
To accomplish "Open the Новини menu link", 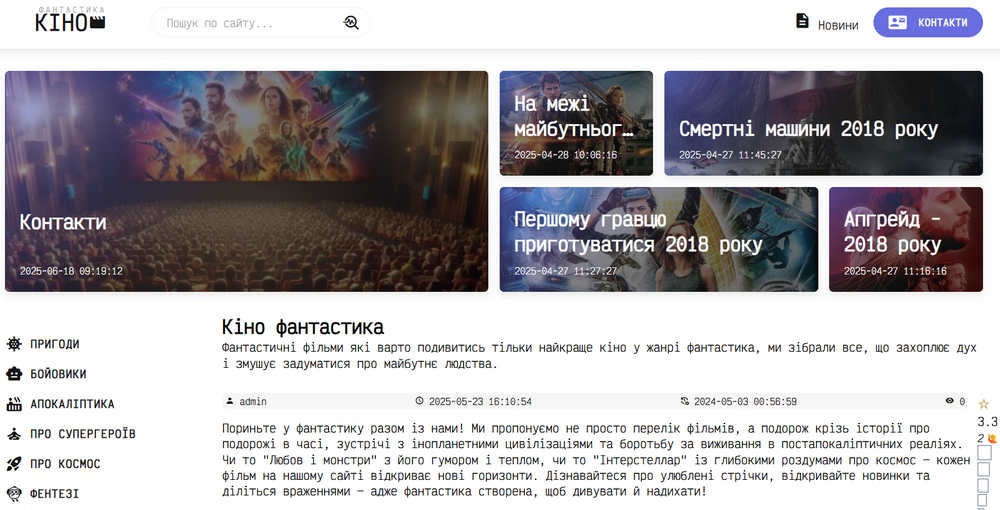I will tap(837, 25).
